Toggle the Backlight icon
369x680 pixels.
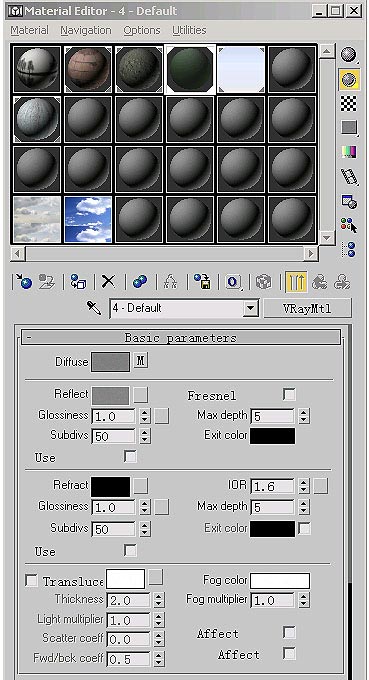pyautogui.click(x=349, y=79)
